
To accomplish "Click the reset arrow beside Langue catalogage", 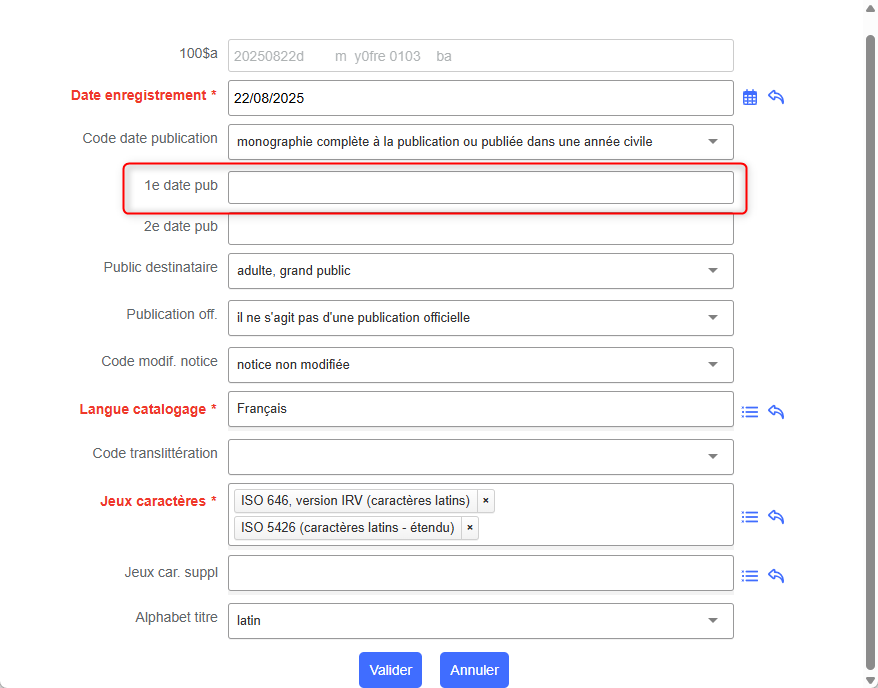I will coord(776,411).
